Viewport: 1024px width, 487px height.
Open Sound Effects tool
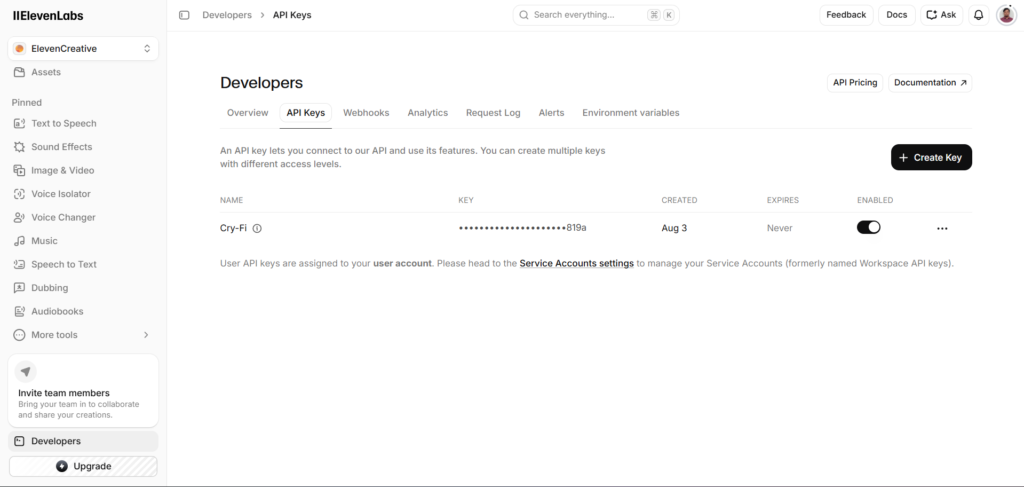point(83,147)
